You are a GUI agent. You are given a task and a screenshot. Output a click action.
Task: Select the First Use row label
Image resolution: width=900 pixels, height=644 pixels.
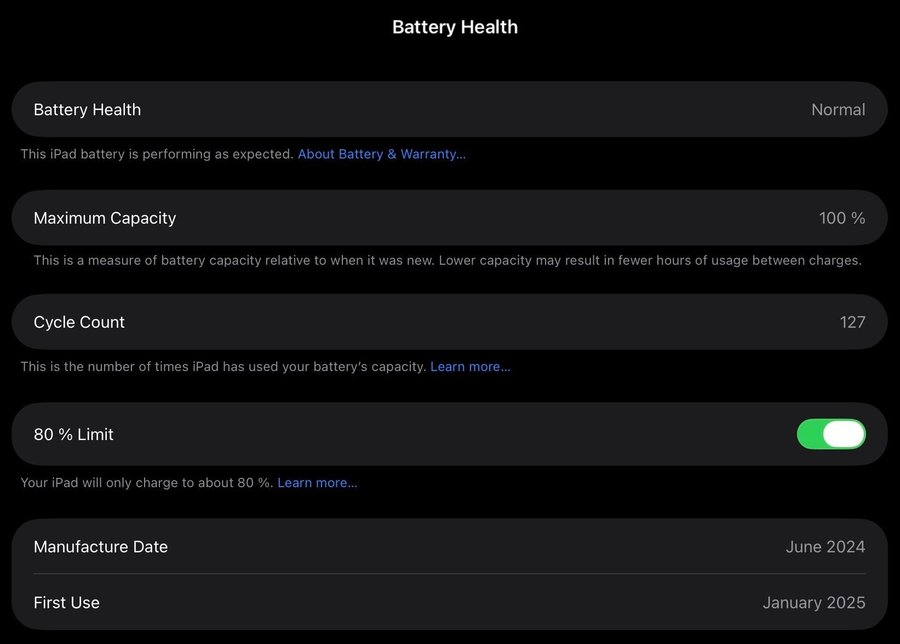pyautogui.click(x=67, y=603)
